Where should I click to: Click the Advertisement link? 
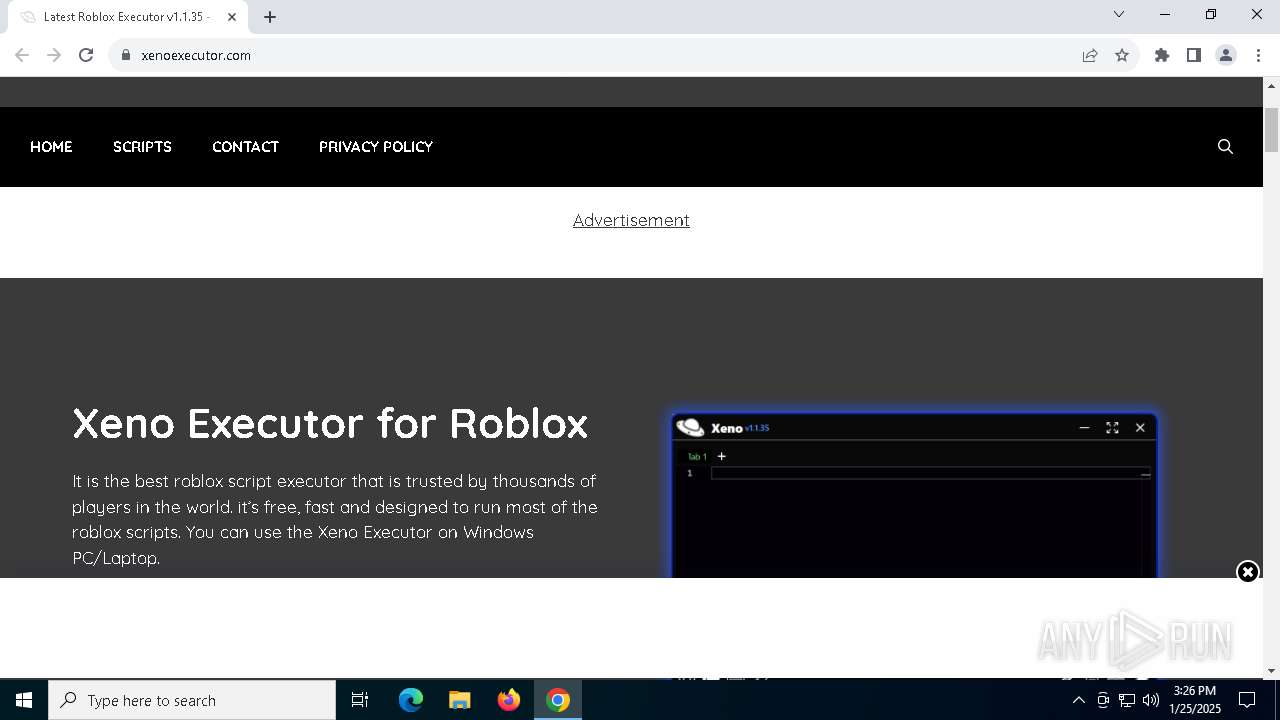point(631,220)
